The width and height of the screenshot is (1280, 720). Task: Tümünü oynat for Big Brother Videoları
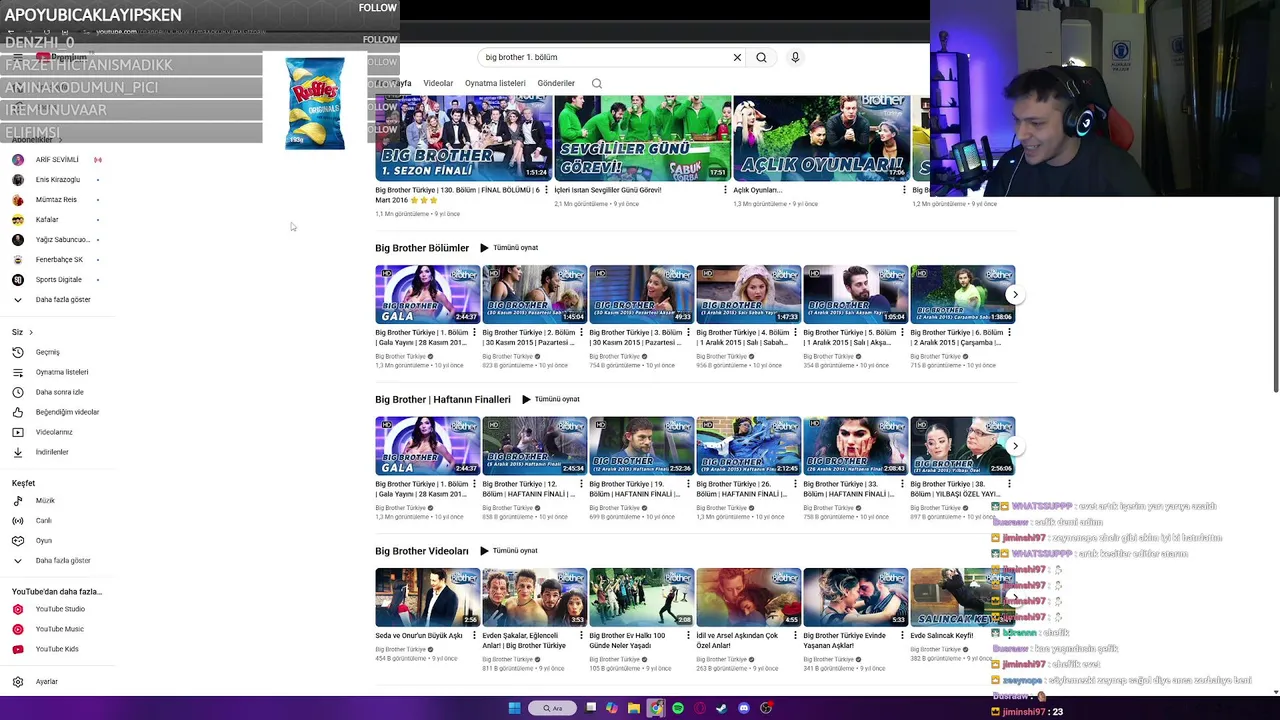509,551
